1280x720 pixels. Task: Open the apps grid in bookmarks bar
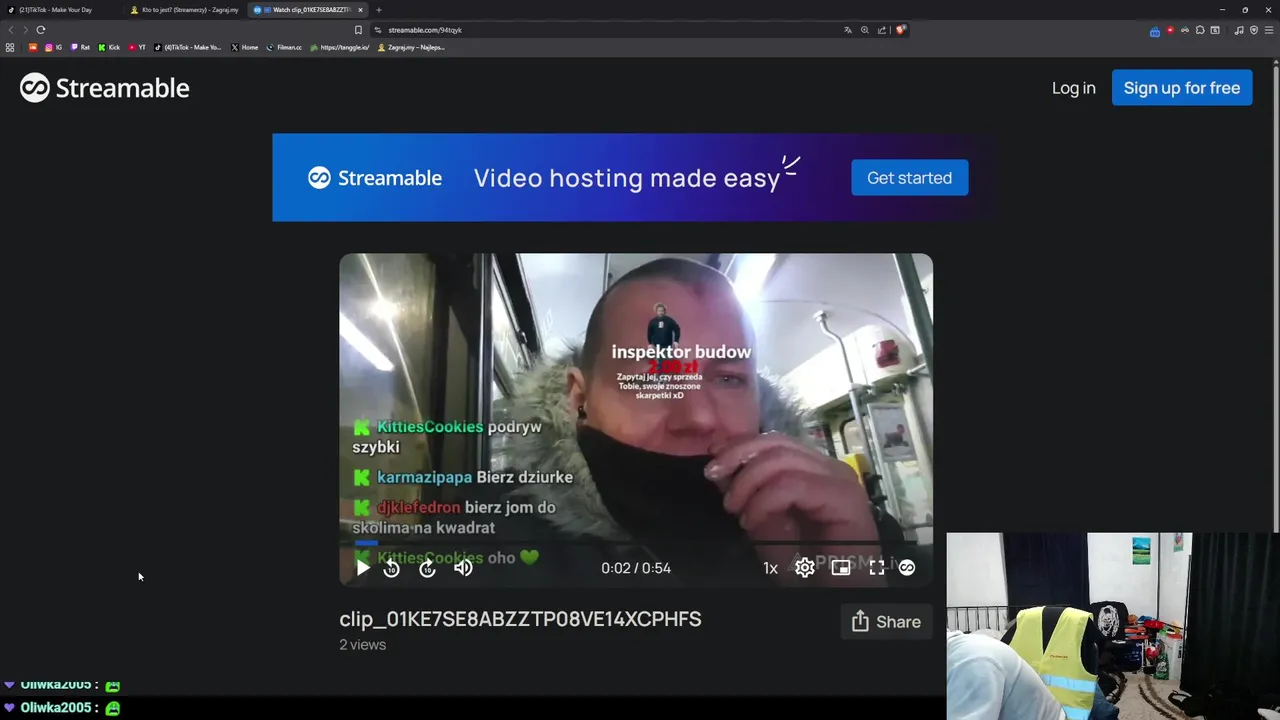(x=10, y=47)
